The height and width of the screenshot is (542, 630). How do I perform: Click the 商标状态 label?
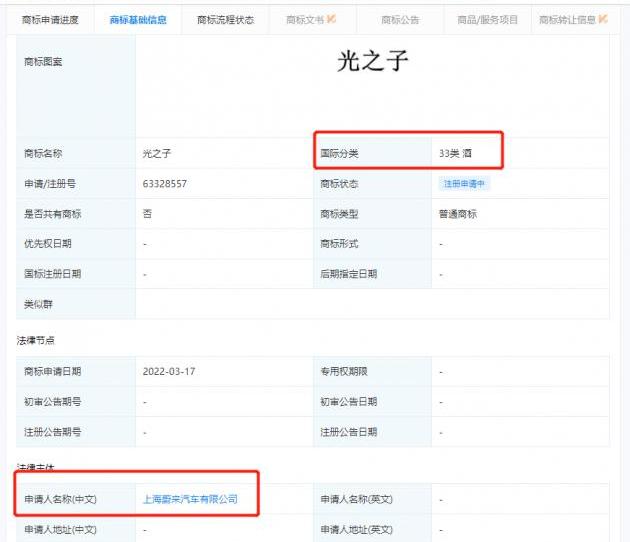(339, 184)
